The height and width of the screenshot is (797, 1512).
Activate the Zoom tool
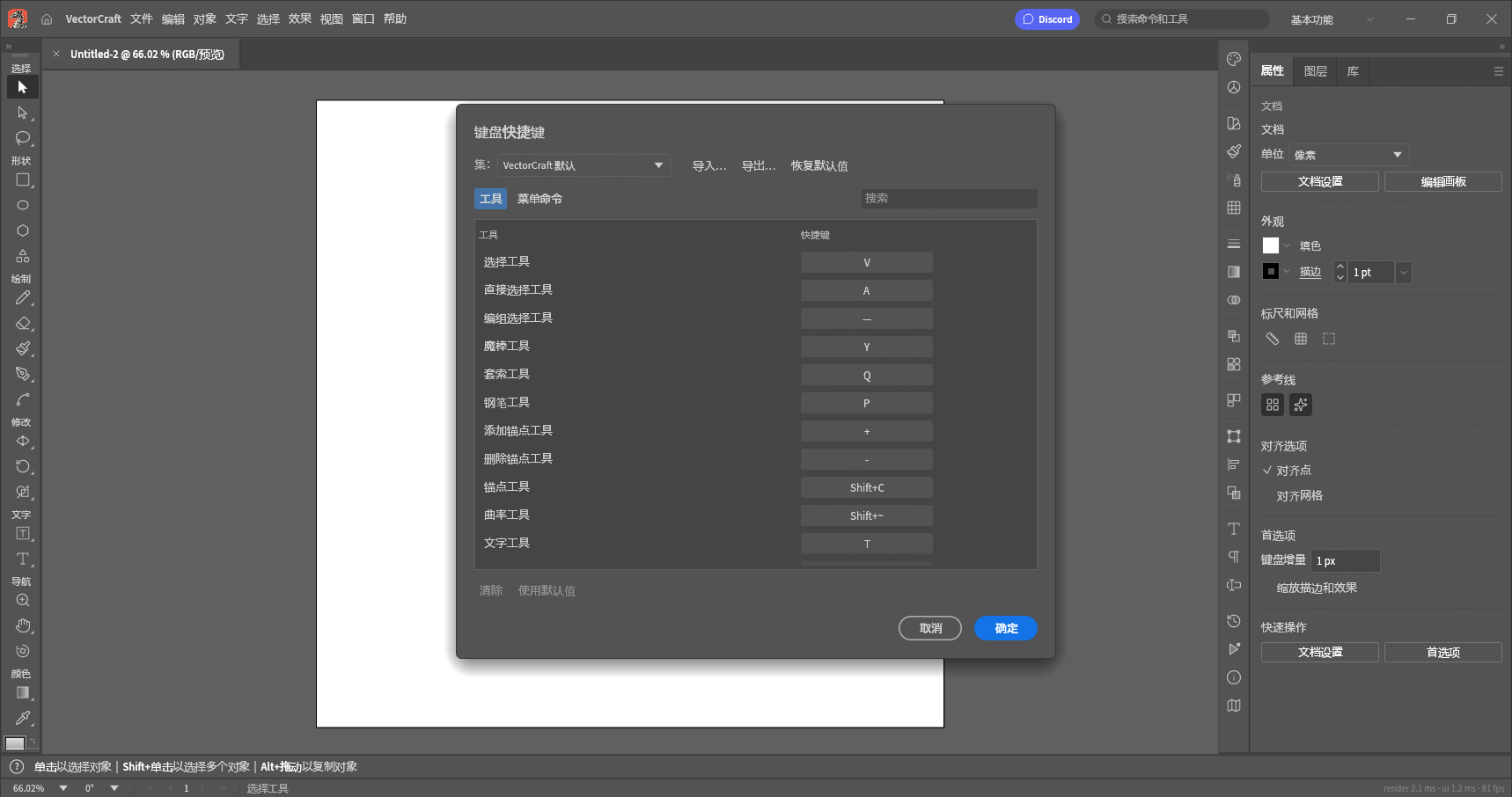[22, 600]
